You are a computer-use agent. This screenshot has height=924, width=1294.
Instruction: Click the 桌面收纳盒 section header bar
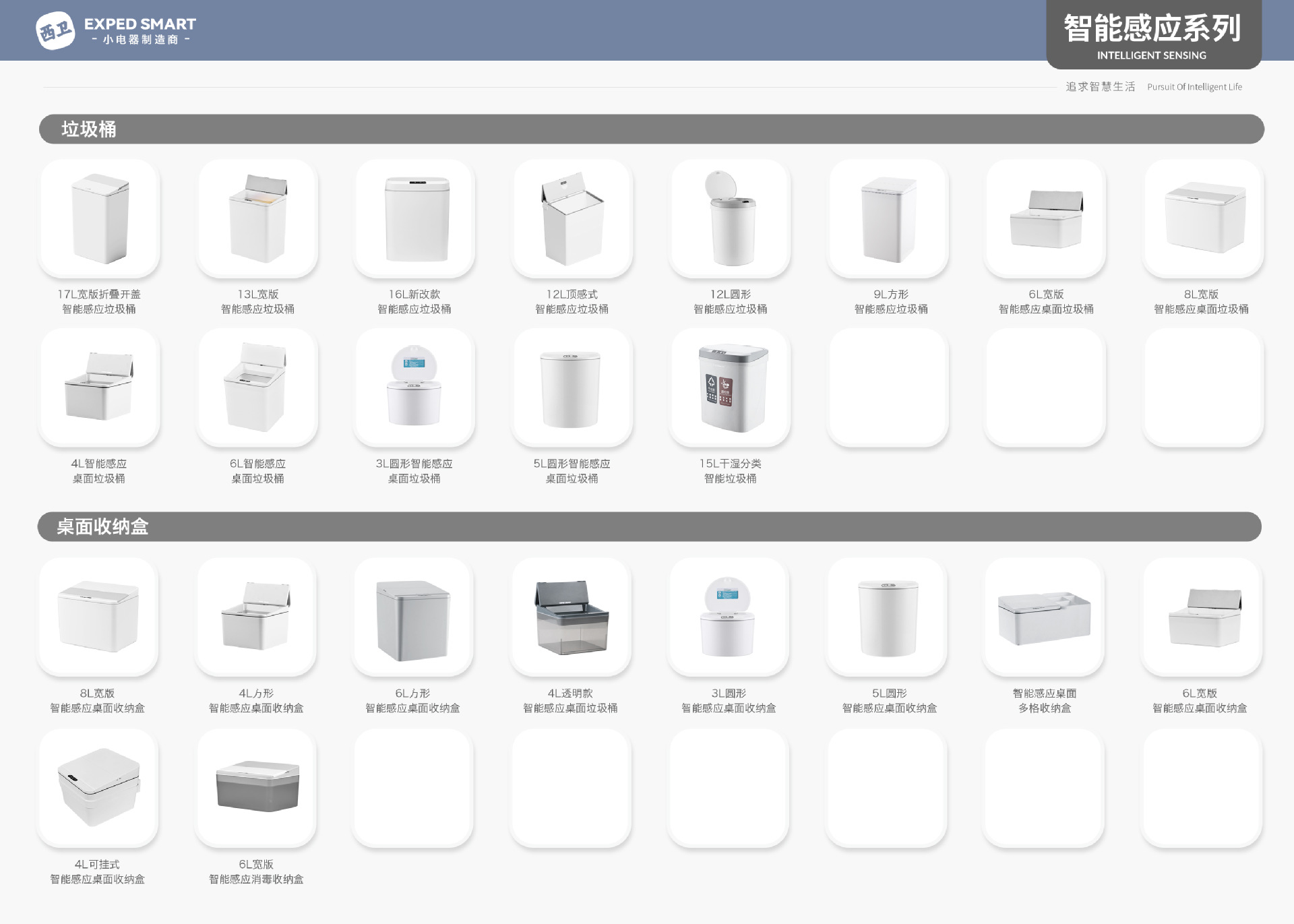click(x=650, y=526)
